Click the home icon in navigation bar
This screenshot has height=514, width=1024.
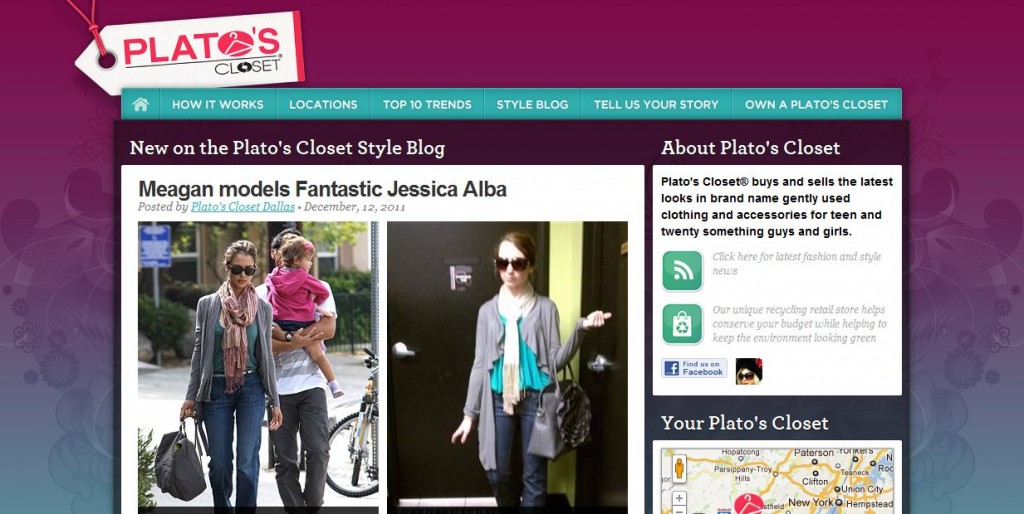(x=140, y=104)
